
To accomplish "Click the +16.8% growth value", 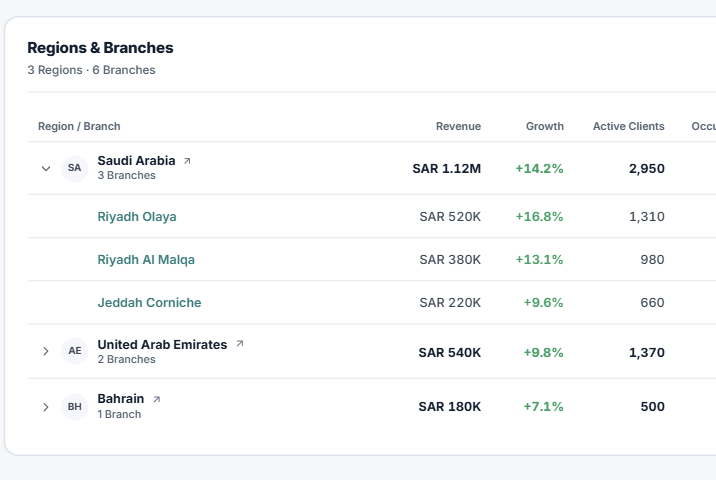I will pyautogui.click(x=539, y=216).
